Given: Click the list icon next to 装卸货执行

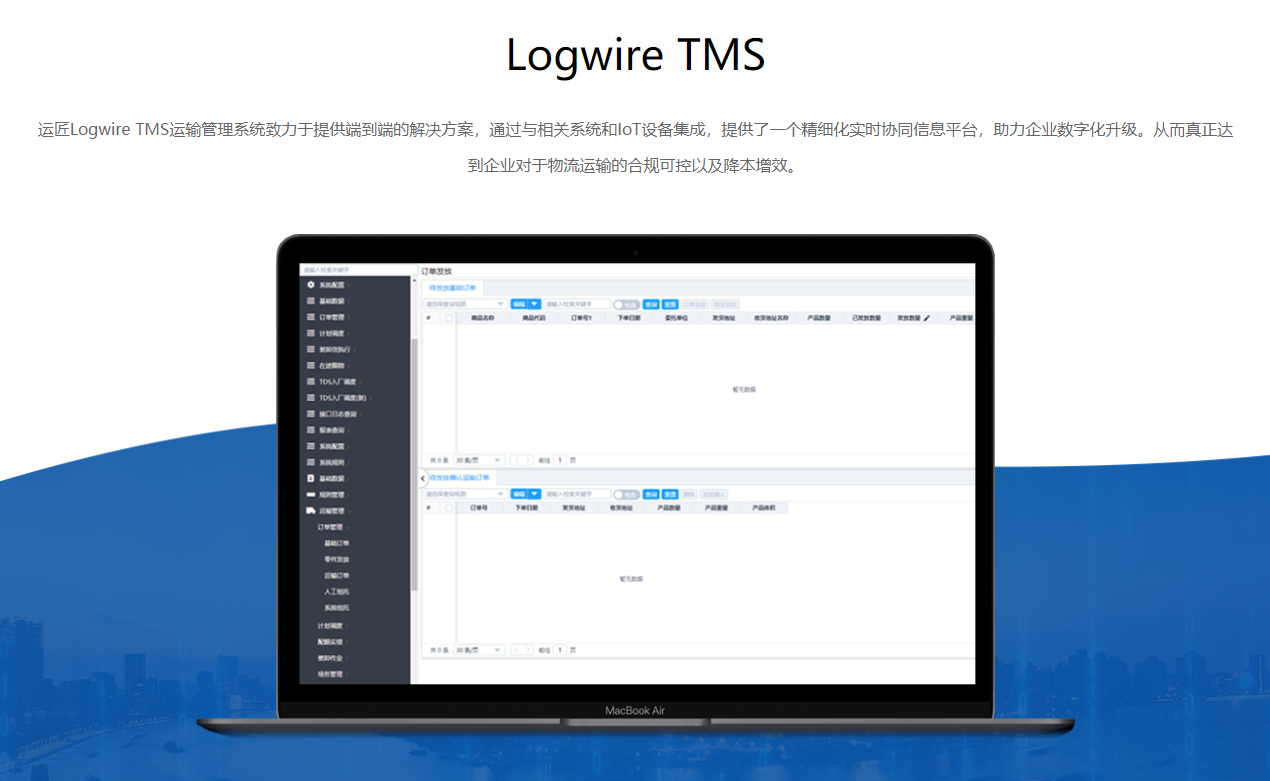Looking at the screenshot, I should coord(310,349).
